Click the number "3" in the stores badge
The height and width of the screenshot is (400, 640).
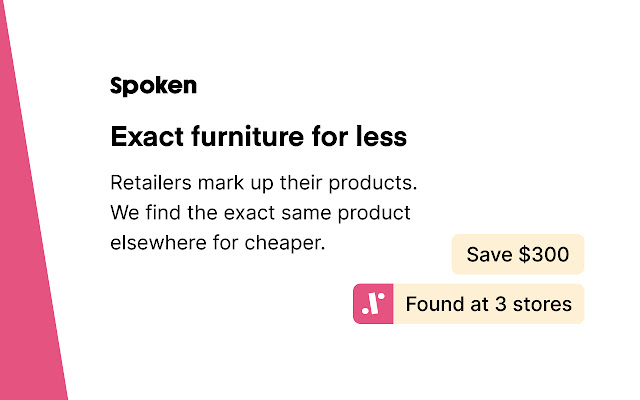coord(500,304)
